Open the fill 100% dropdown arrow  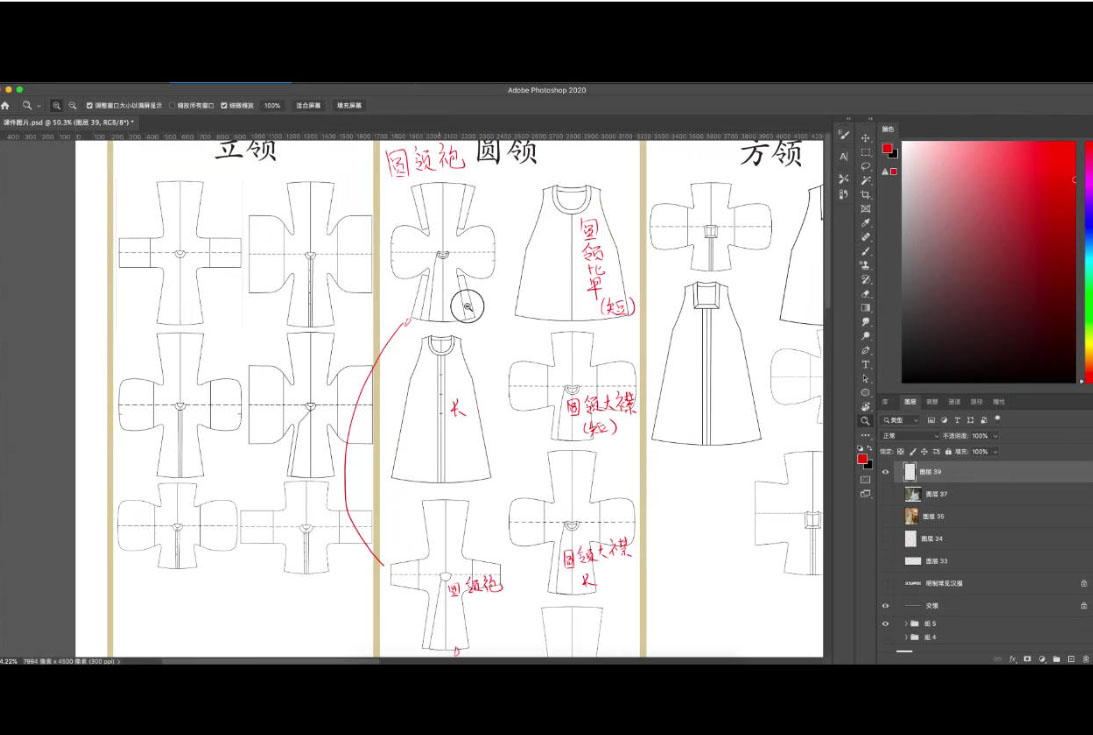995,452
